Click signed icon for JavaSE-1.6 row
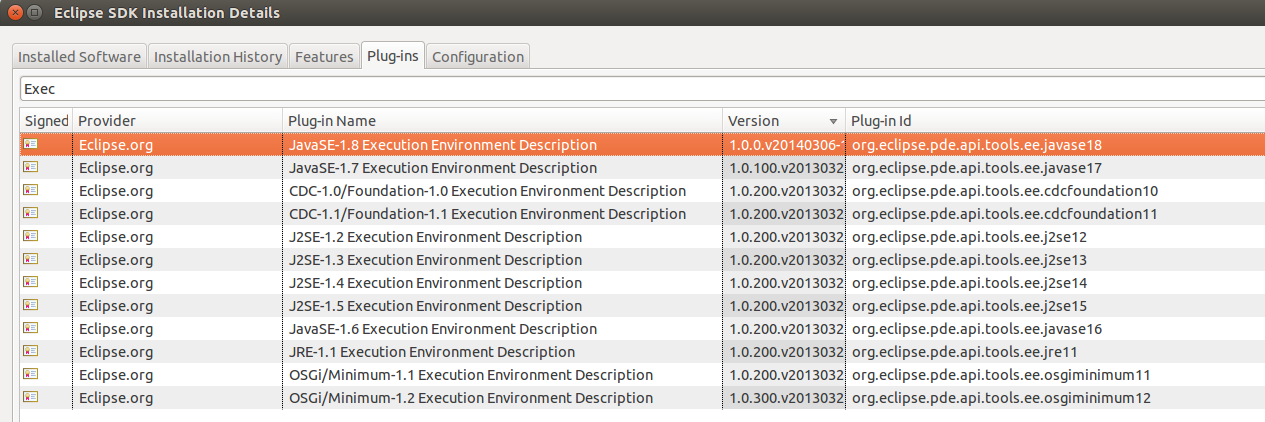The width and height of the screenshot is (1265, 422). tap(30, 329)
